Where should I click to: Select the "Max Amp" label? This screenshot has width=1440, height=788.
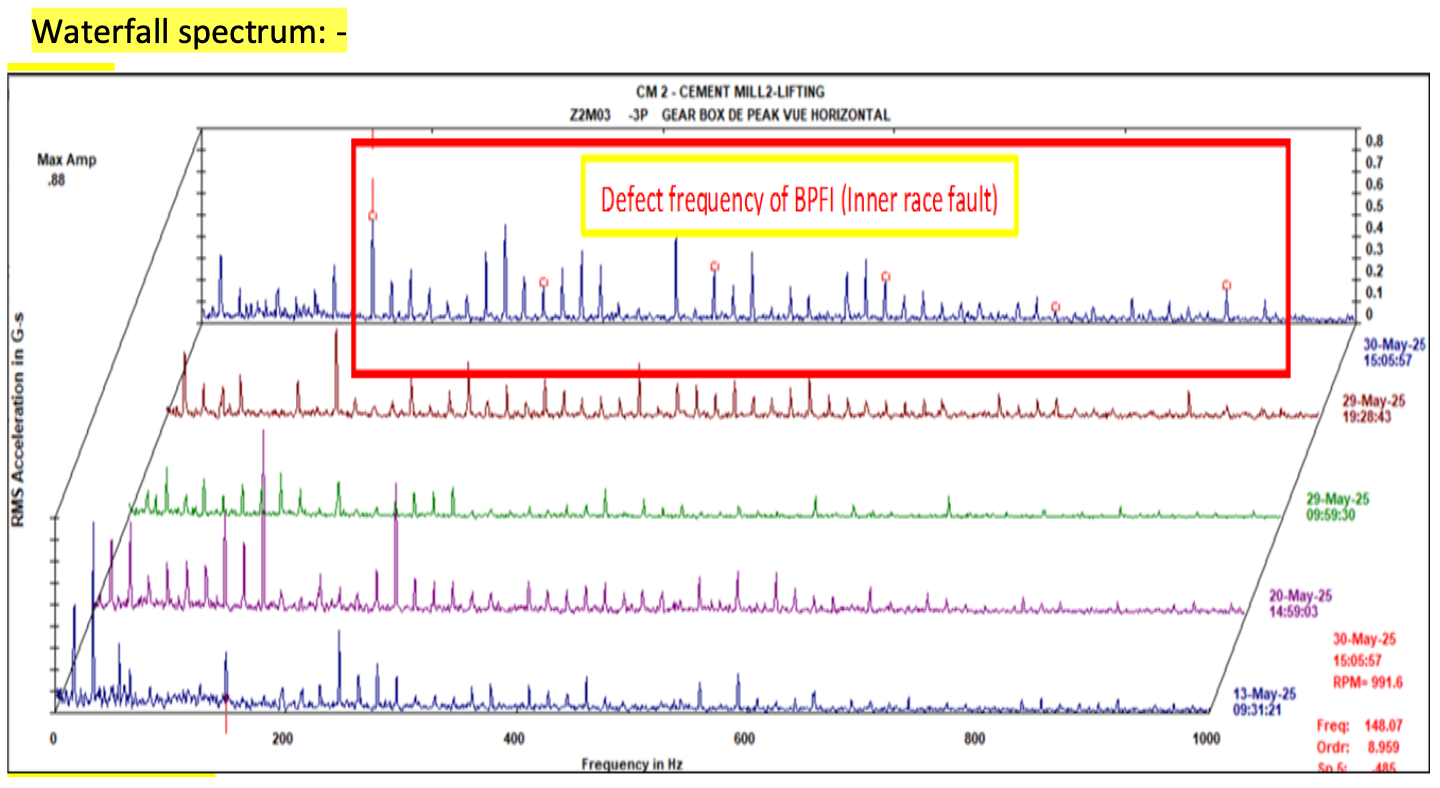click(x=67, y=160)
